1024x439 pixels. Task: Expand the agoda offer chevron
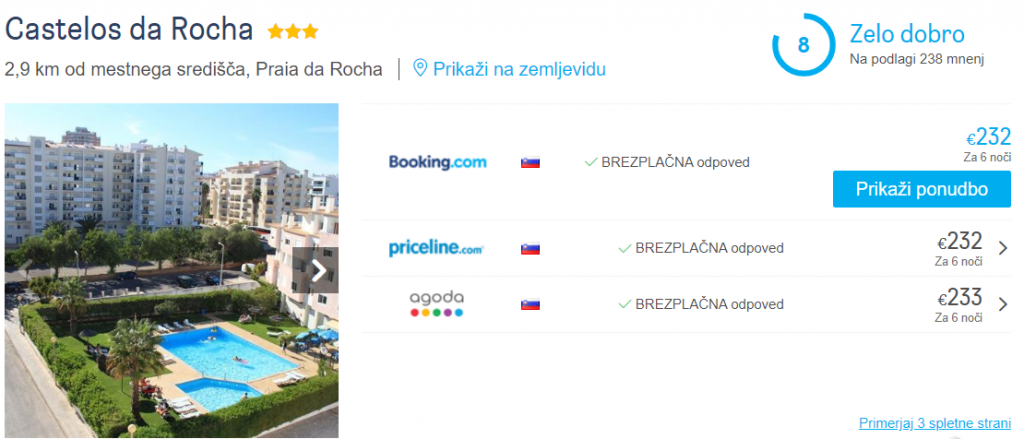point(1003,305)
